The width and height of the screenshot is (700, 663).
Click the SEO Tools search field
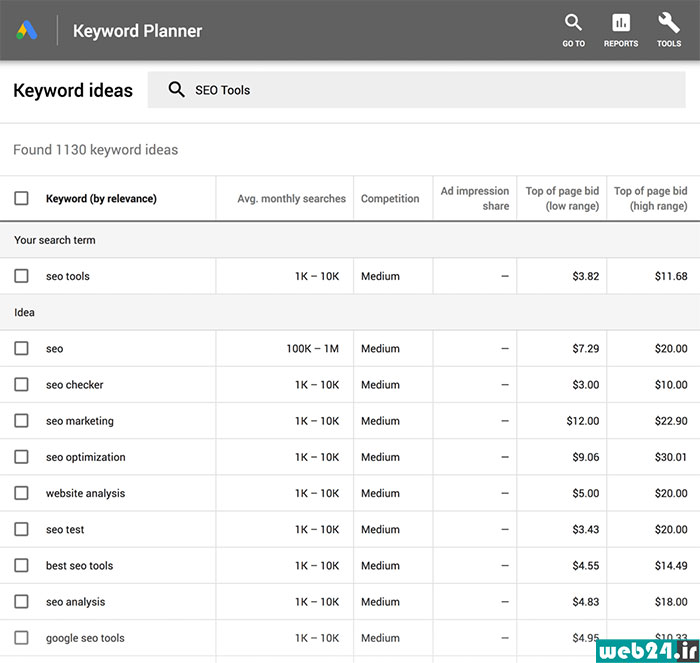[x=416, y=90]
